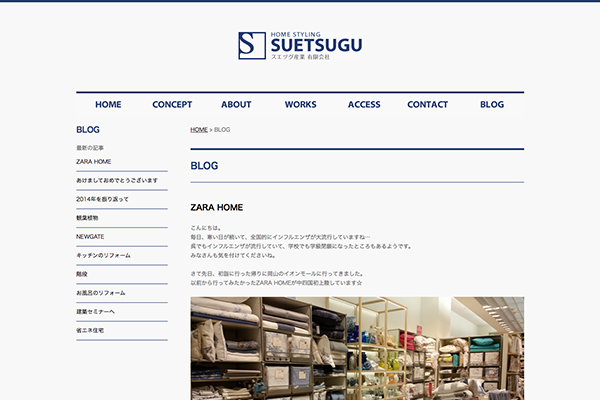Viewport: 600px width, 400px height.
Task: Open the 階段 sidebar post
Action: [x=82, y=274]
